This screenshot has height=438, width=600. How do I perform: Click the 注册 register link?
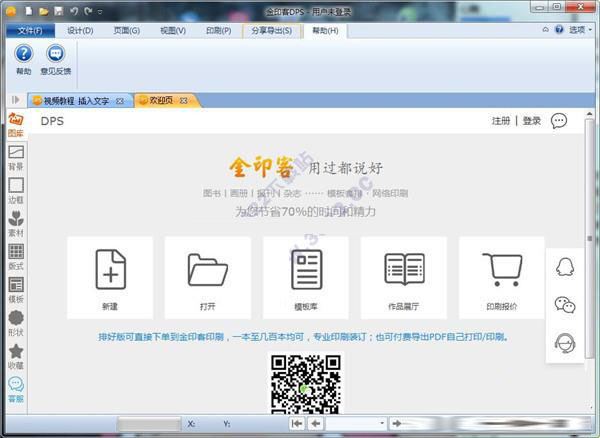tap(501, 121)
